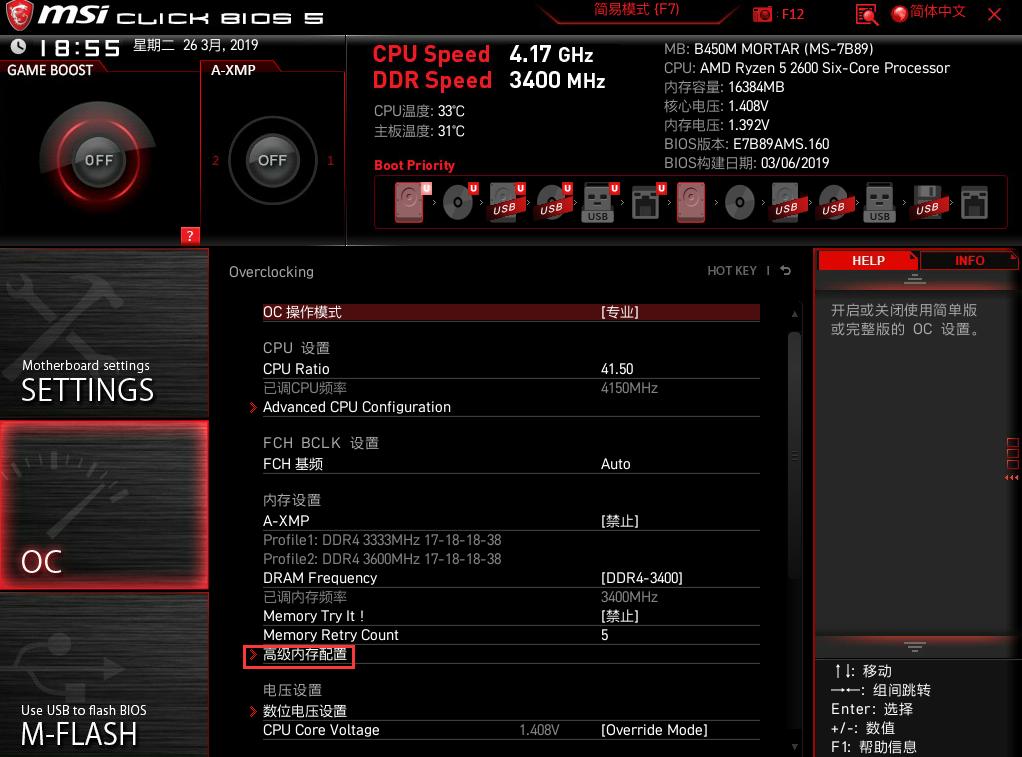Viewport: 1022px width, 757px height.
Task: Click the MB: B450M MORTAR text
Action: pos(768,49)
